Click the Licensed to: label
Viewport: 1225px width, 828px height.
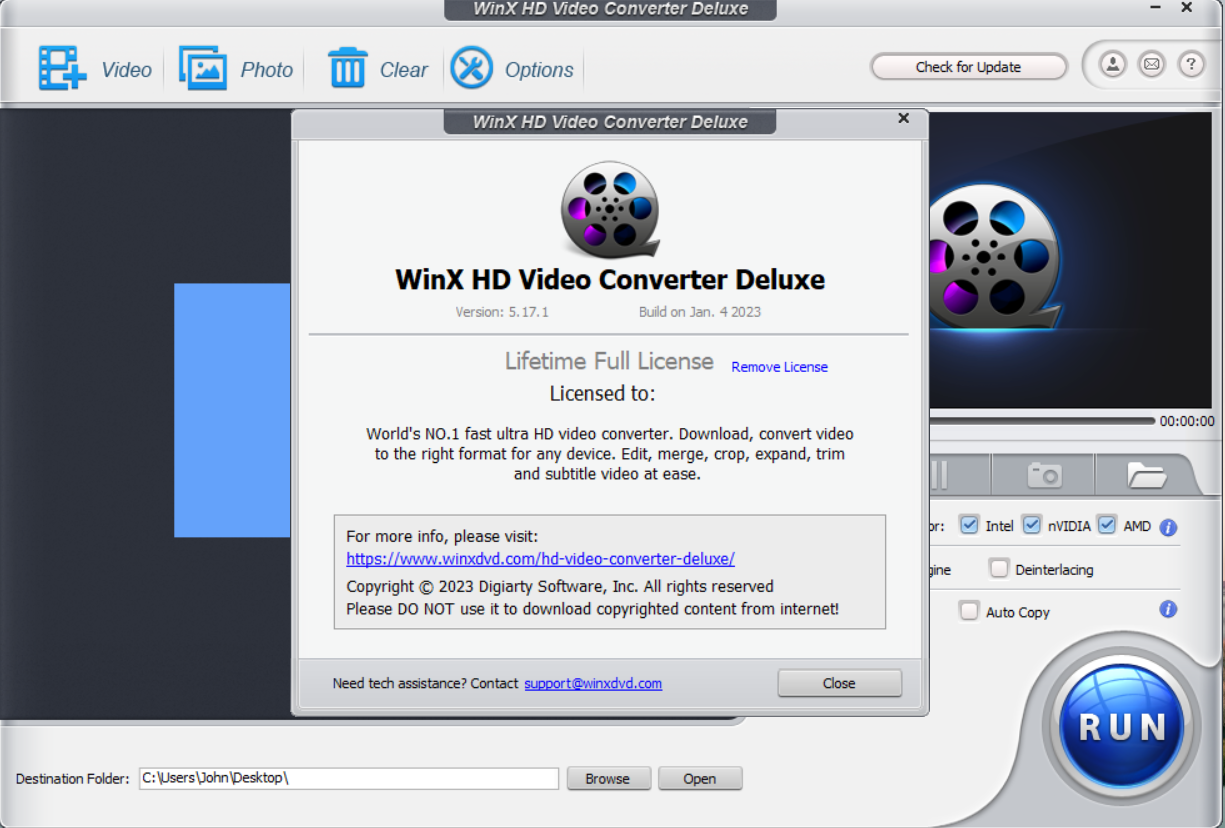coord(602,394)
